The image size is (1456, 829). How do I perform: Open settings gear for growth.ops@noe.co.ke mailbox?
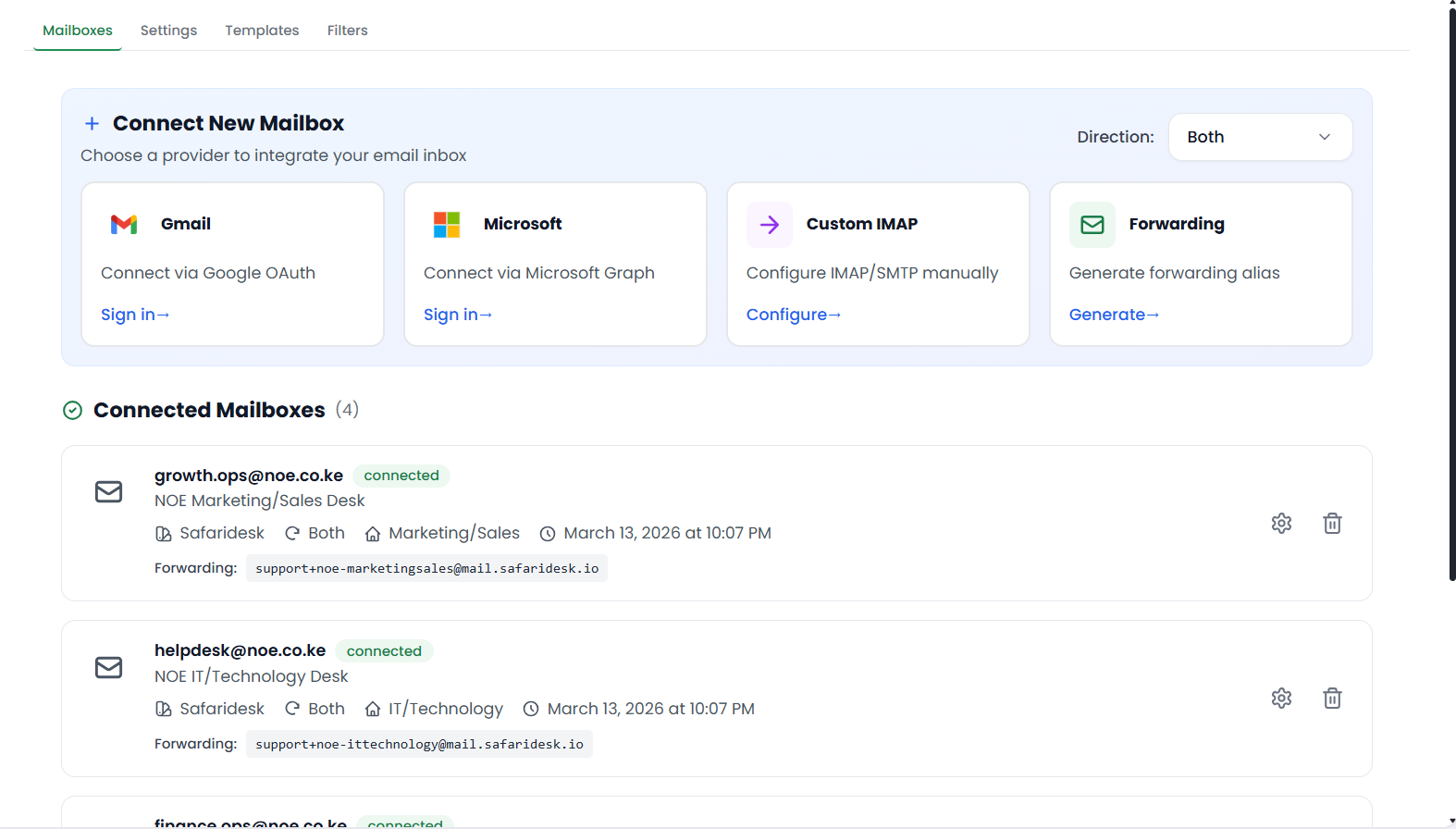pos(1281,524)
